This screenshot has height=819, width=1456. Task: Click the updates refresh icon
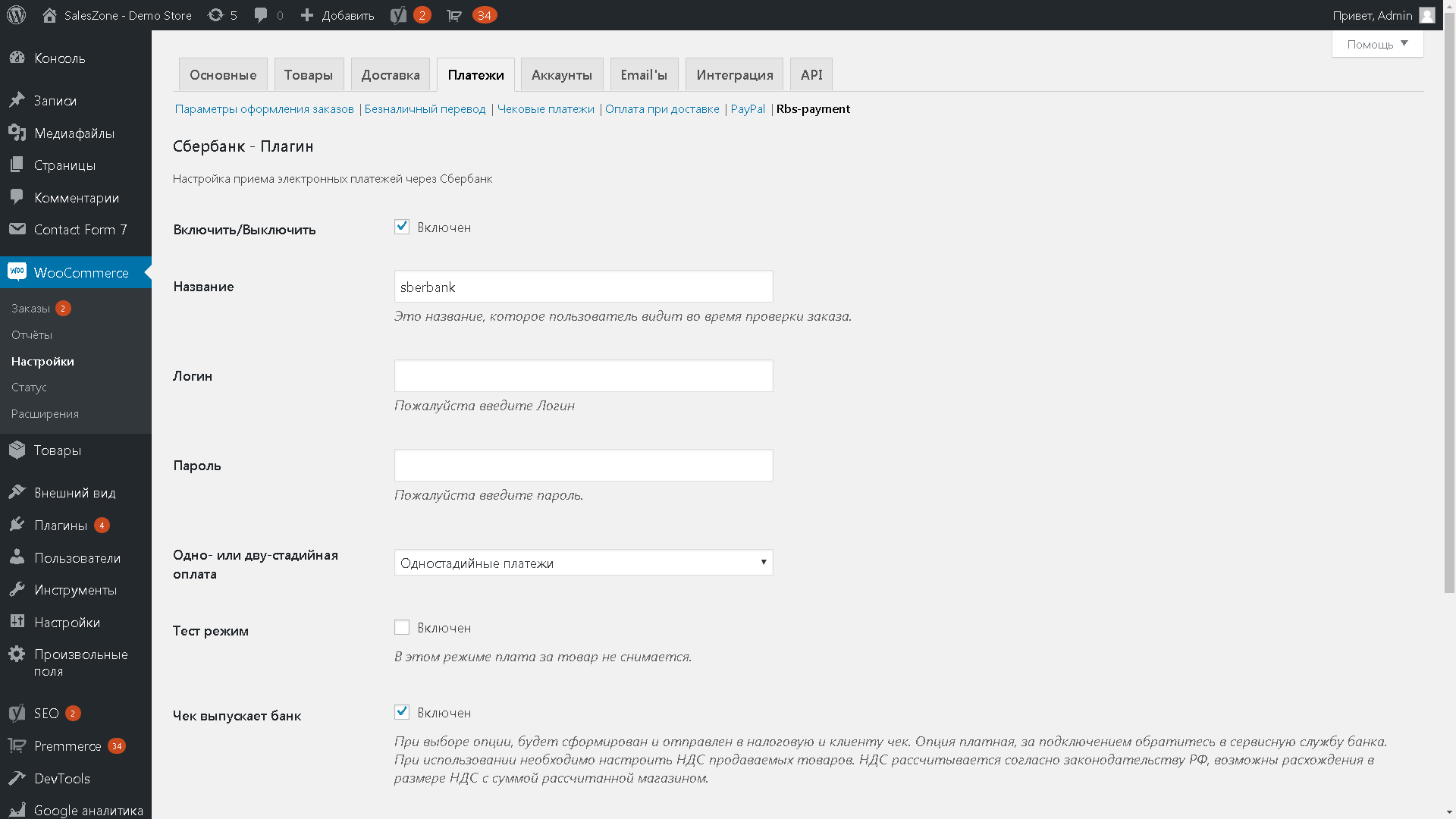[215, 15]
